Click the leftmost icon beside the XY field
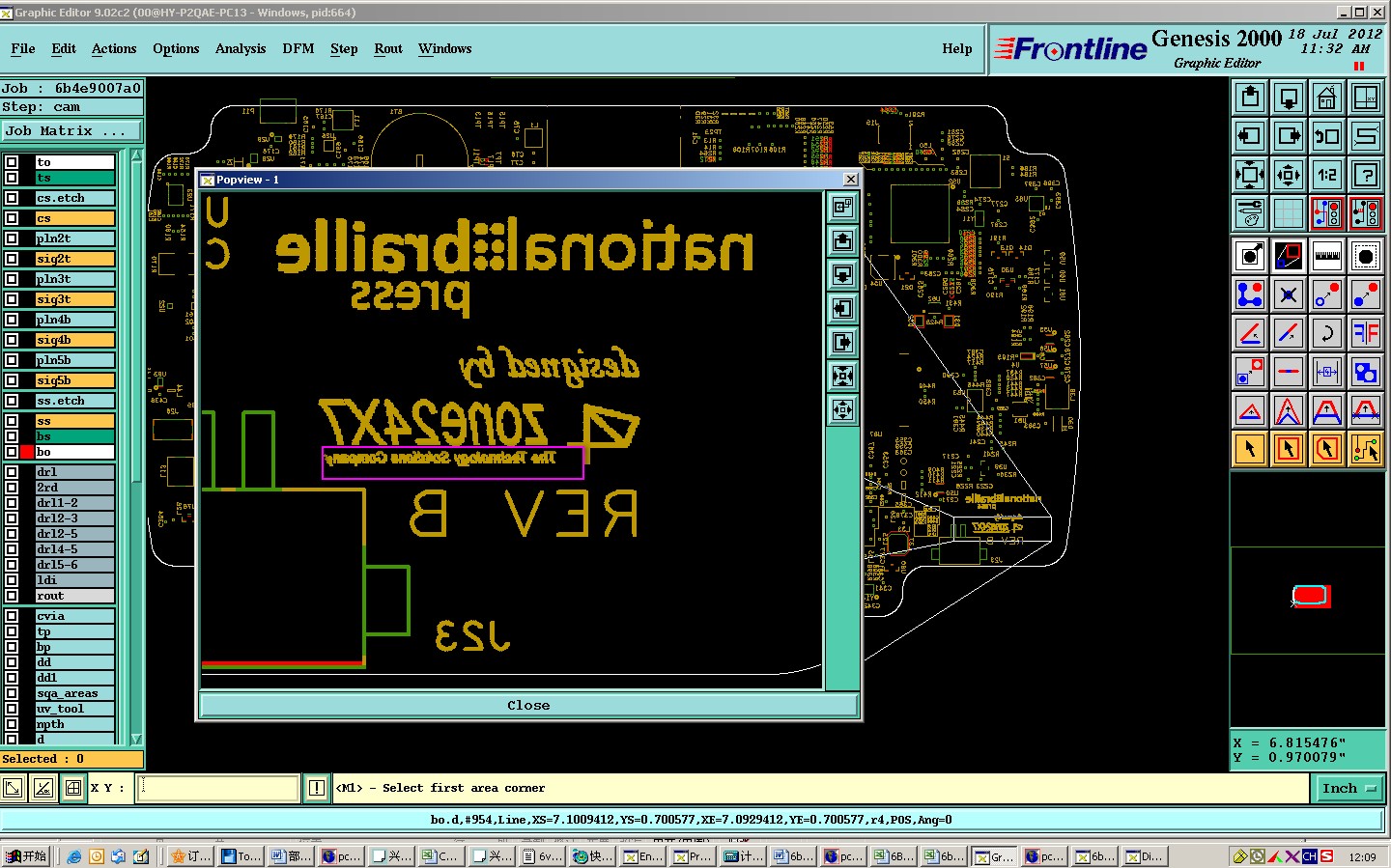The image size is (1391, 868). (13, 788)
